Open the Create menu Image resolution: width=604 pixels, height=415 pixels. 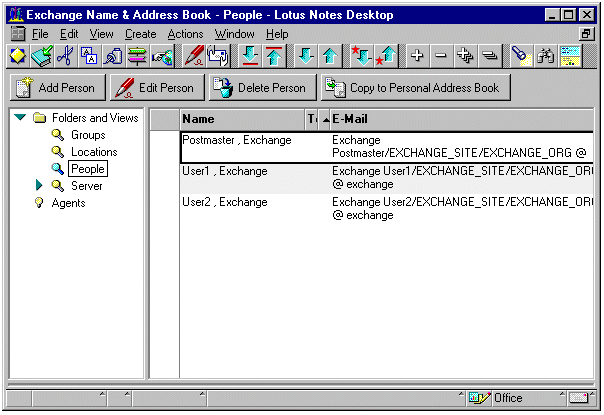click(141, 34)
